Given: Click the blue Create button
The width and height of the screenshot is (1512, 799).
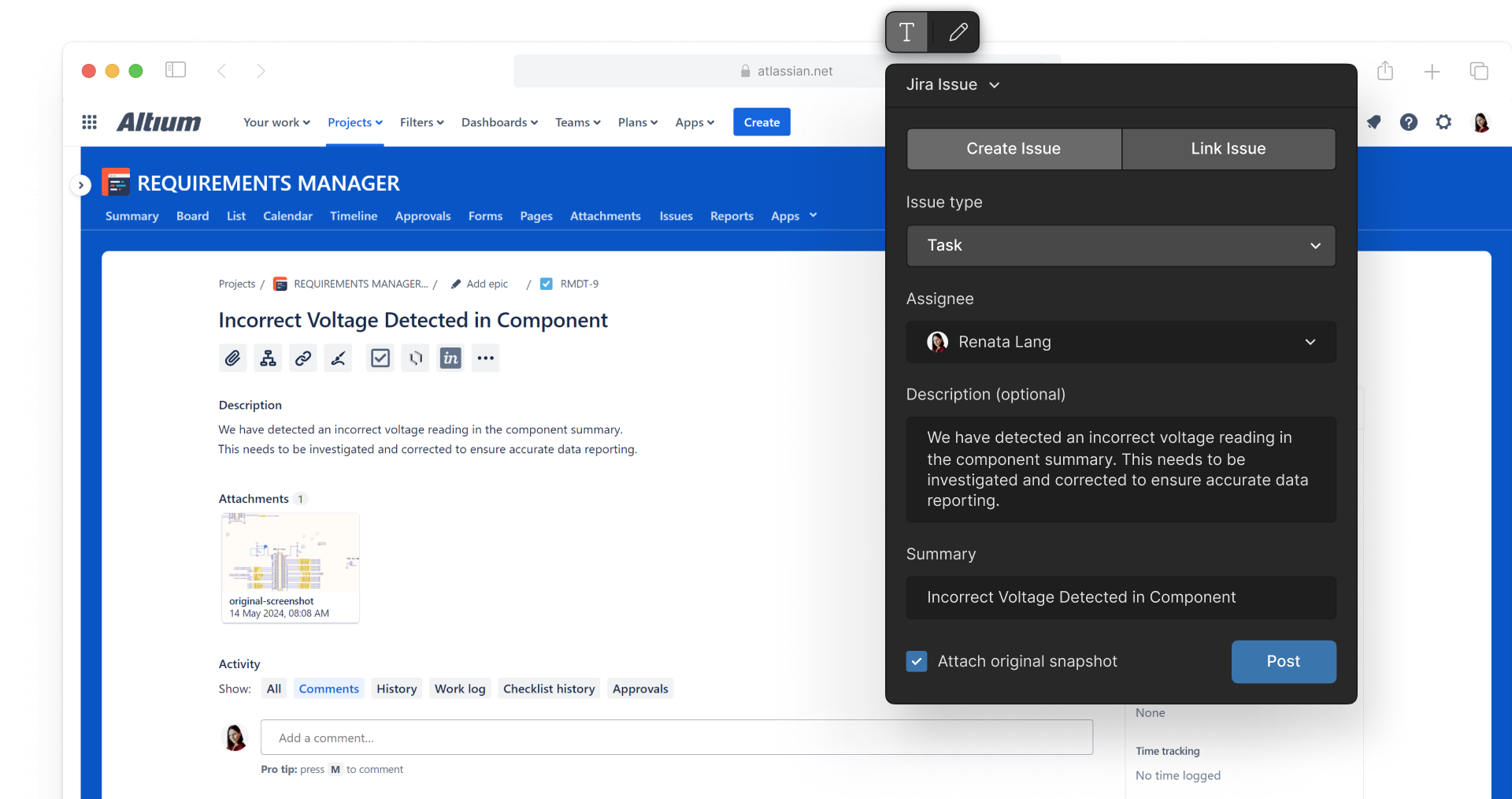Looking at the screenshot, I should click(x=762, y=122).
